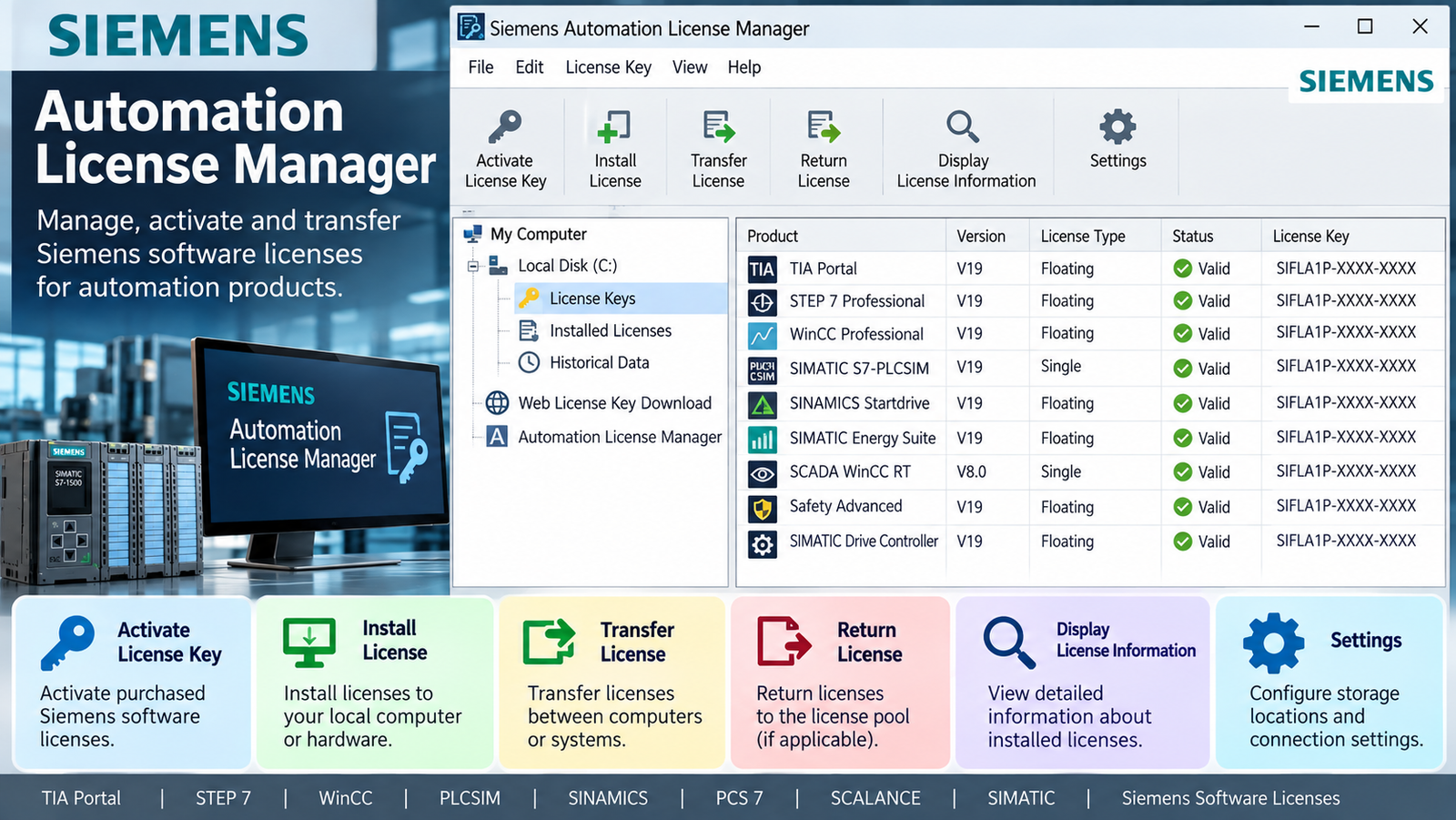Open the View menu

pos(690,67)
